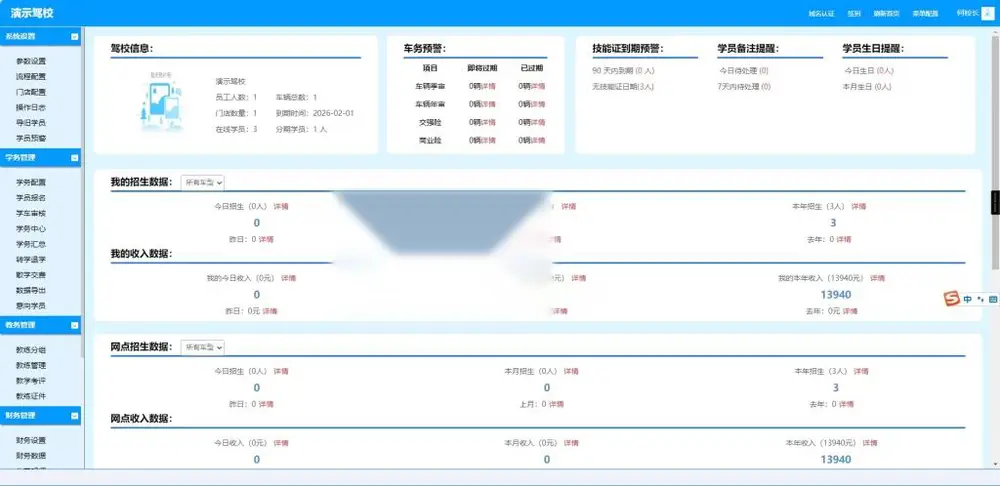
Task: Open 流程配置 in the sidebar
Action: [x=31, y=77]
